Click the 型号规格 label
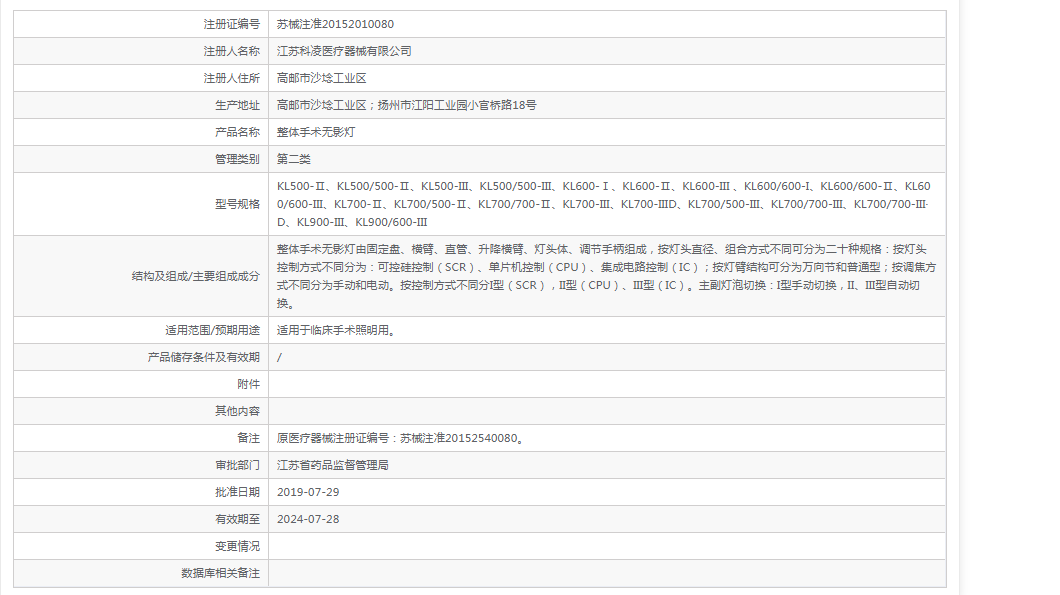 [237, 204]
